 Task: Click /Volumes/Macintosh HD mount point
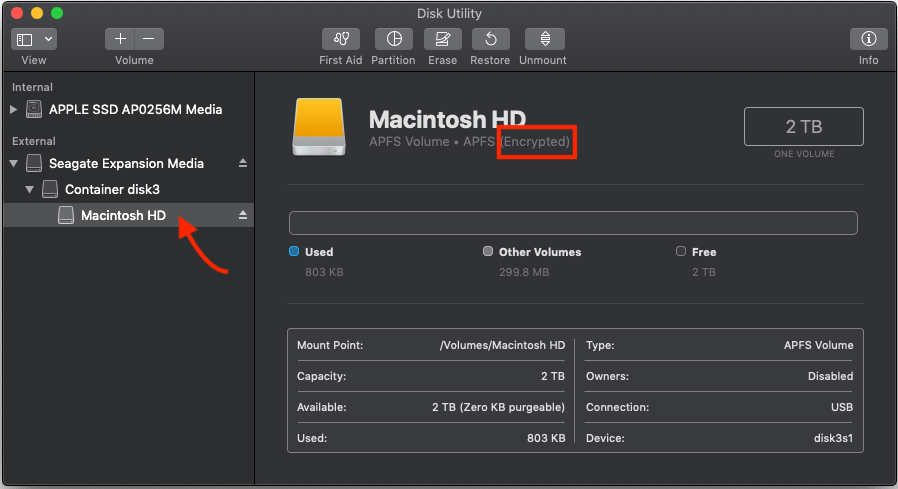(502, 345)
